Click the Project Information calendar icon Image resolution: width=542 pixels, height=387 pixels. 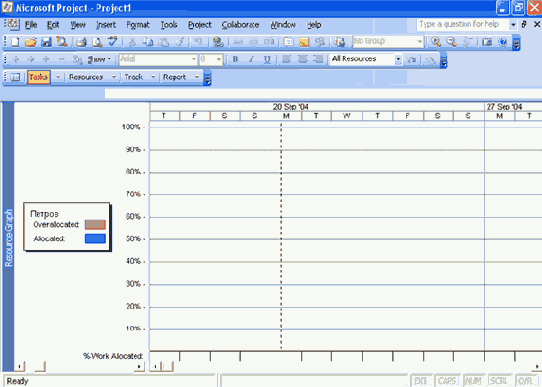point(289,42)
